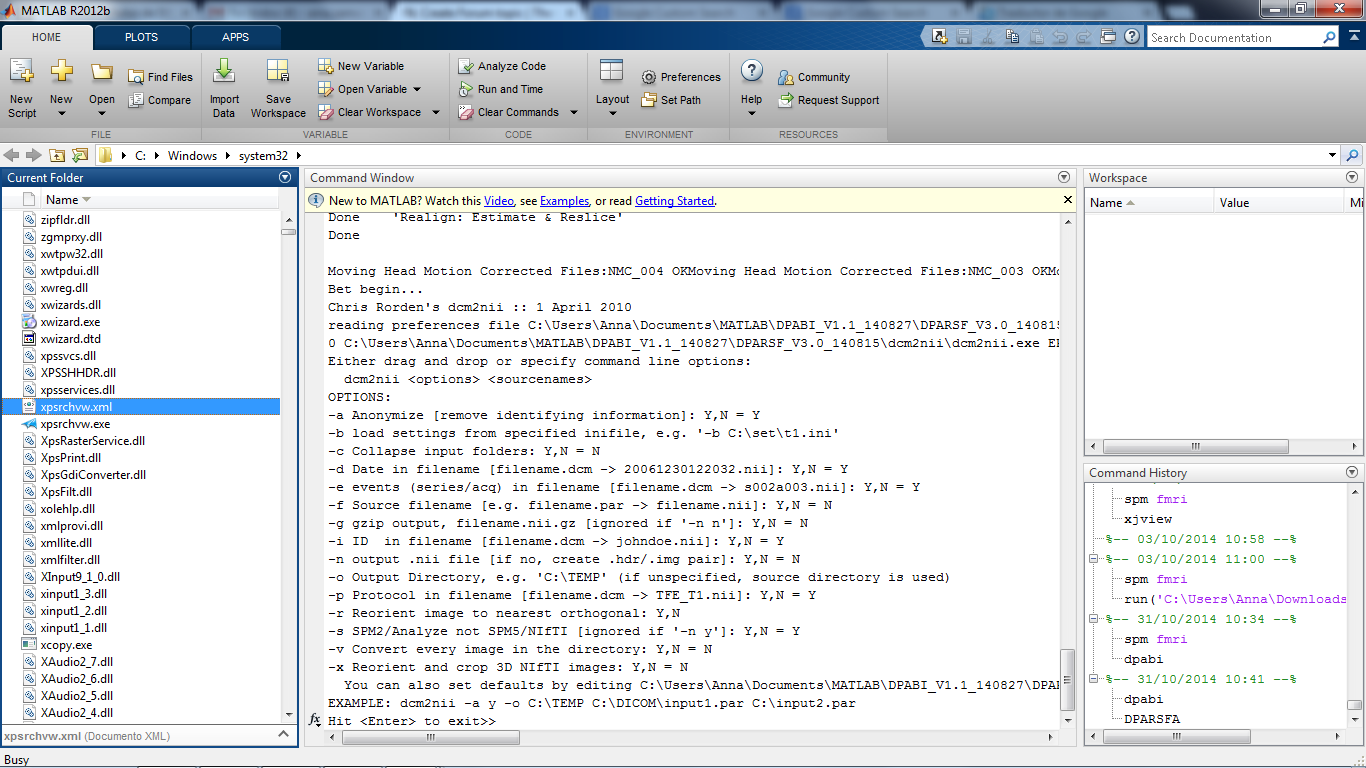Select xwizard.exe in the Current Folder list
Screen dimensions: 1366x768
tap(70, 322)
